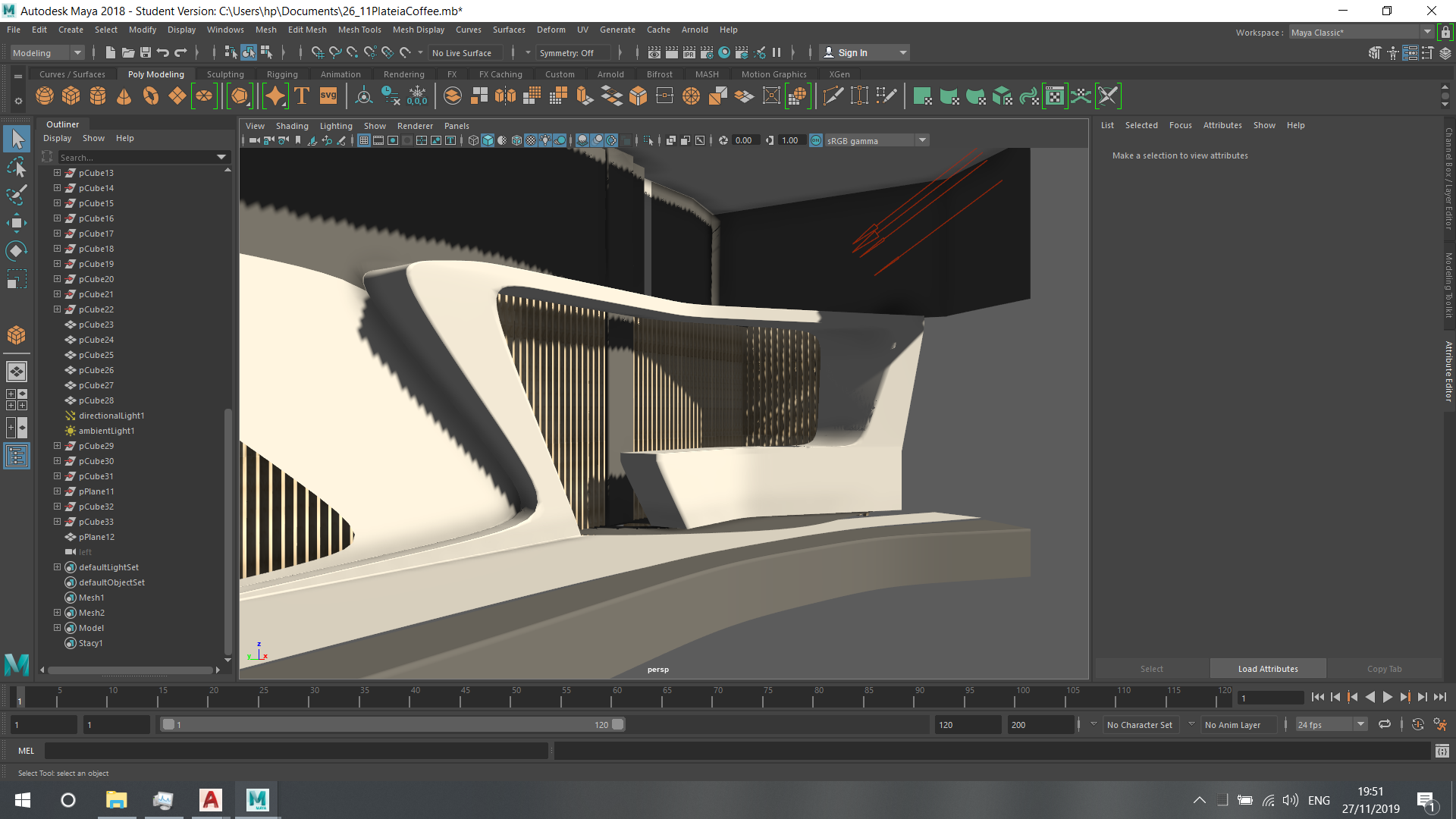1456x819 pixels.
Task: Click the Multi-Cut knife shelf icon
Action: pos(833,96)
